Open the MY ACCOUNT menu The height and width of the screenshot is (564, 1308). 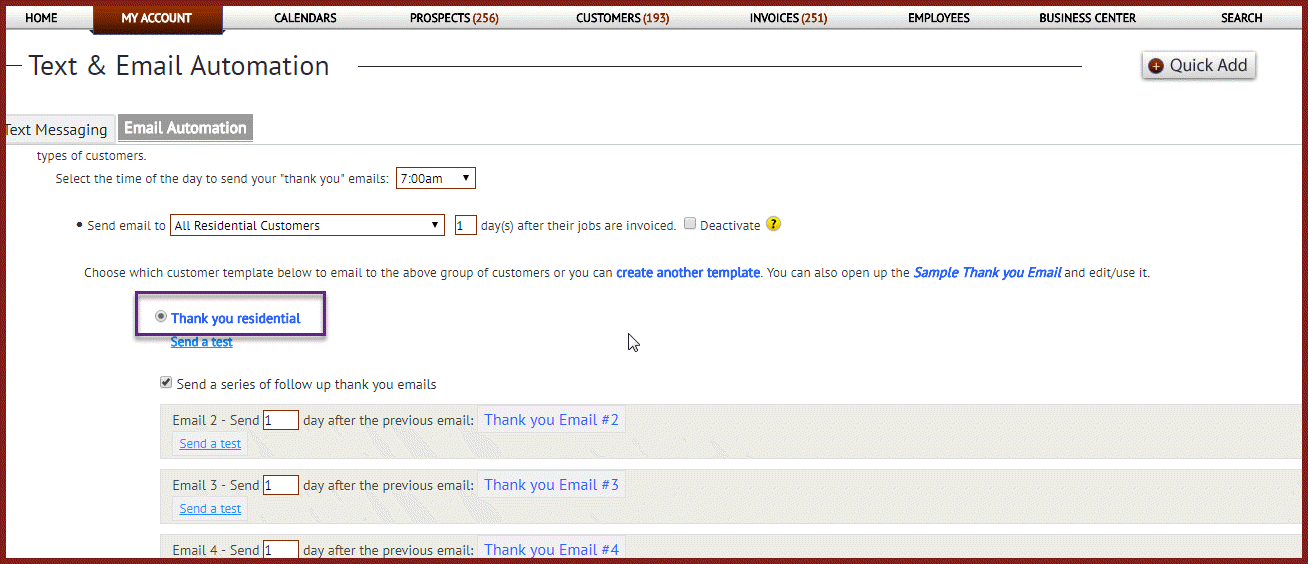pyautogui.click(x=157, y=18)
